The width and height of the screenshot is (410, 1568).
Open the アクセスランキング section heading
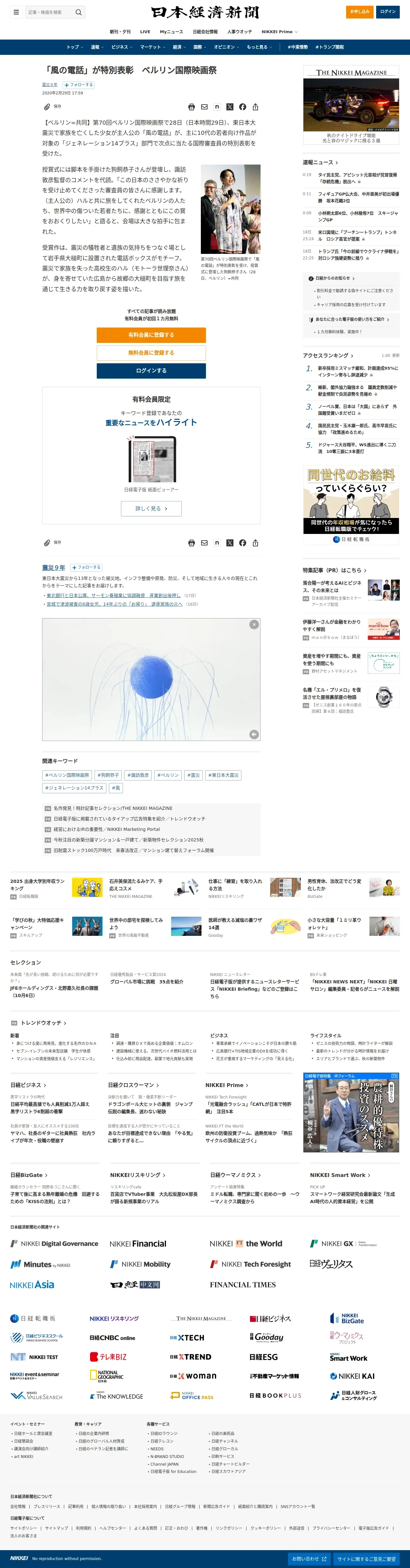[x=328, y=356]
